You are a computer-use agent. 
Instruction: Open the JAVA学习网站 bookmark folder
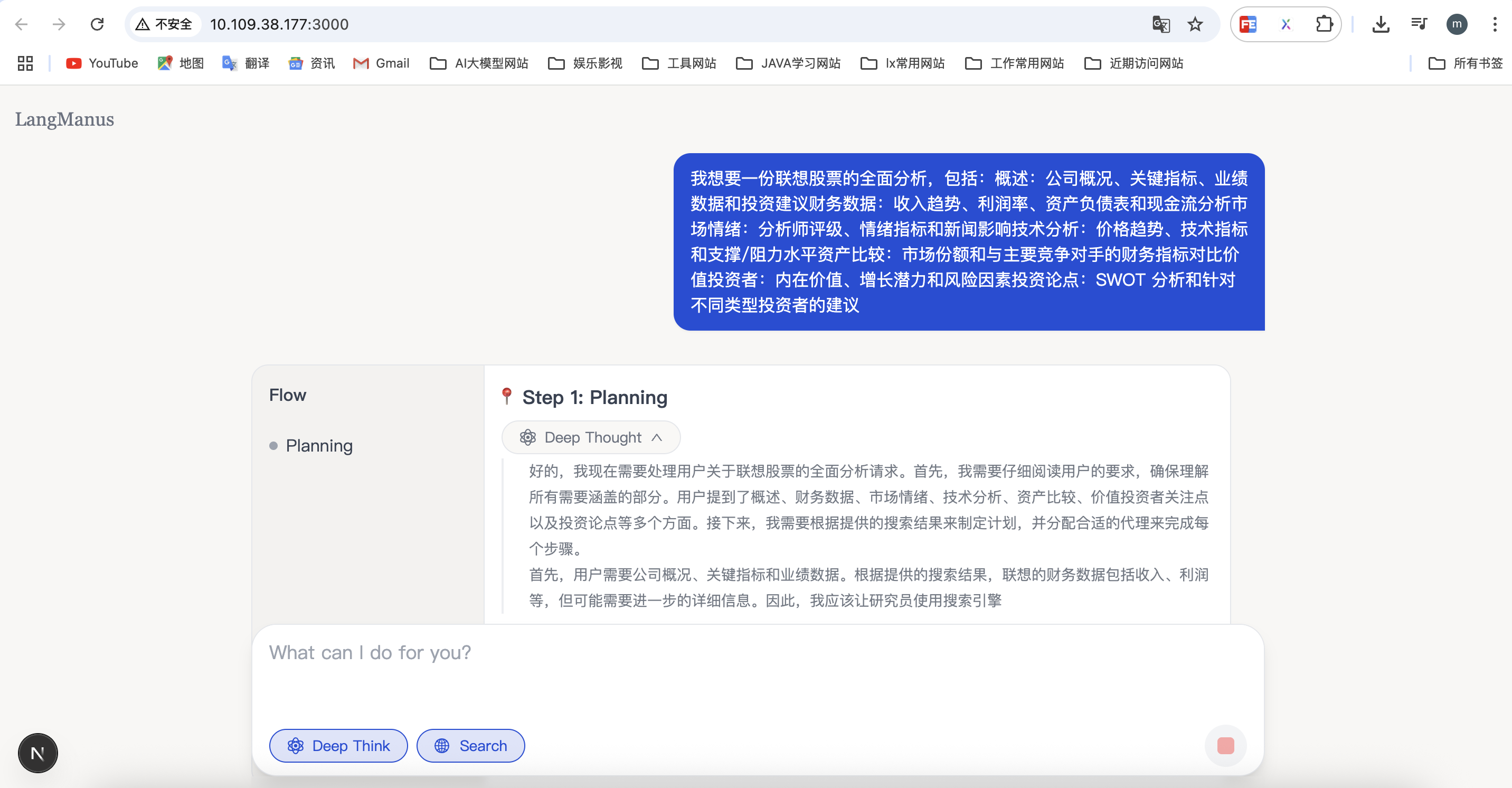tap(788, 63)
